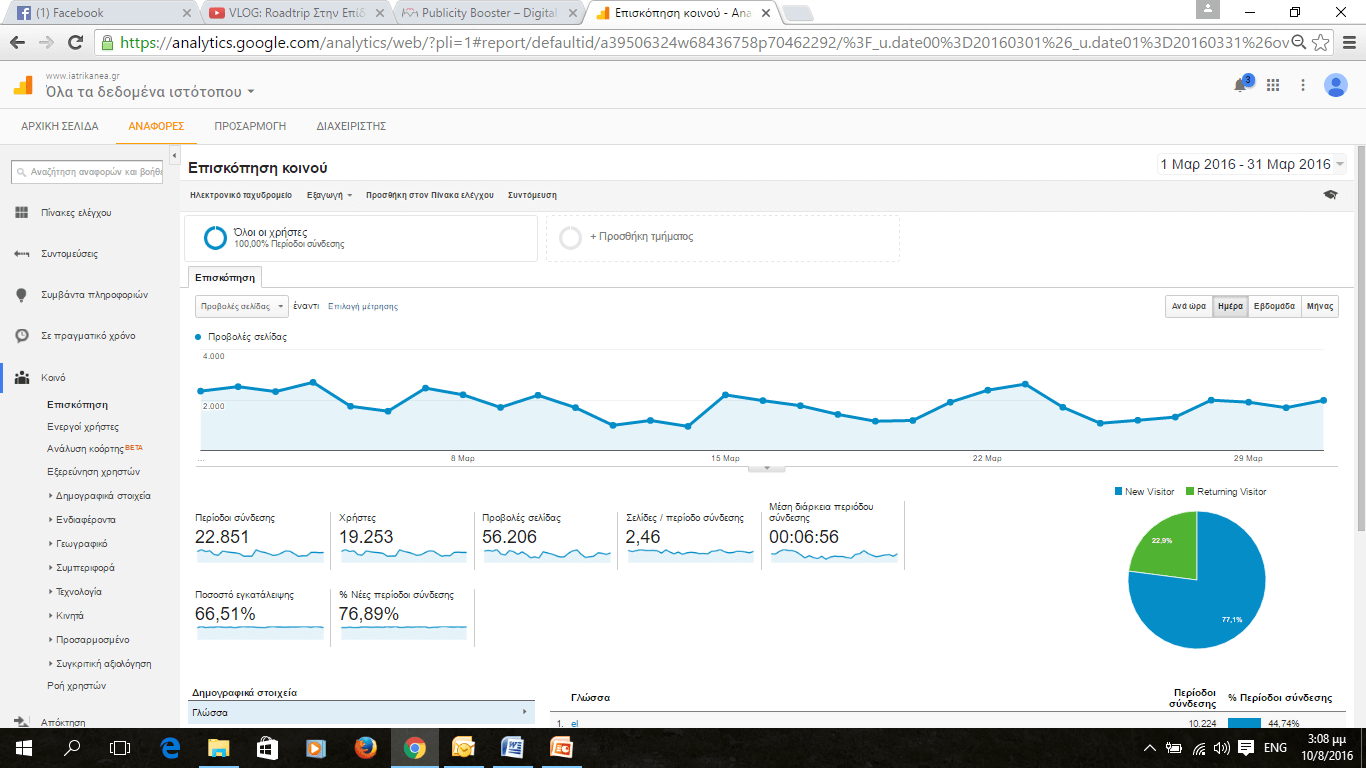Viewport: 1366px width, 768px height.
Task: Open the Όλα τα δεδομένα ιστότοπου view selector
Action: 150,92
